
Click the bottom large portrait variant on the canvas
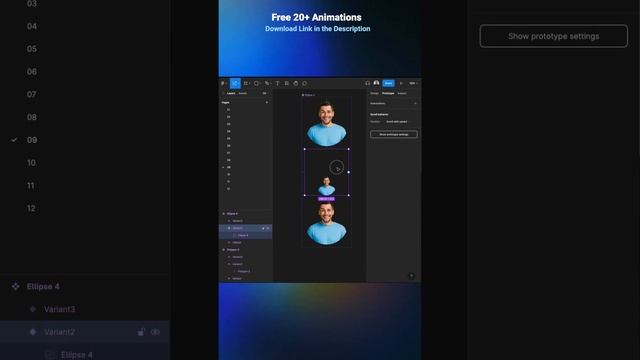[327, 223]
